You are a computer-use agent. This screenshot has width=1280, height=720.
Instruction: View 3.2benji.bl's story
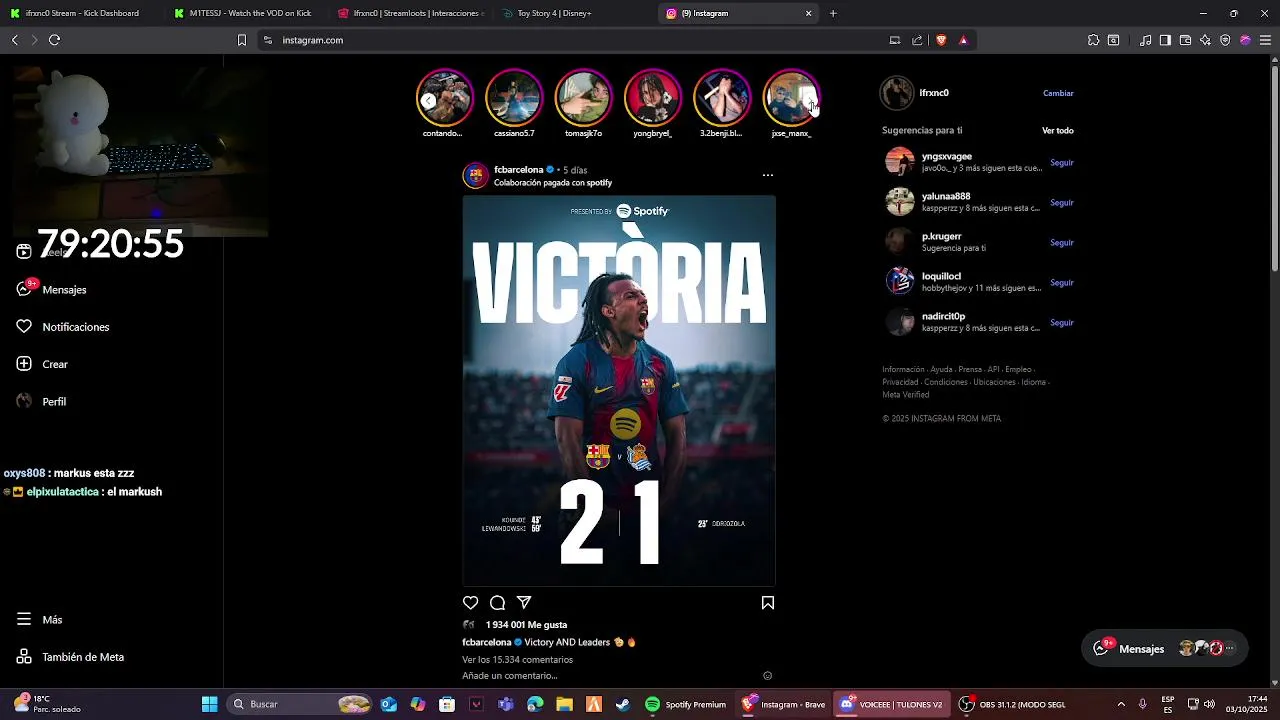click(721, 98)
